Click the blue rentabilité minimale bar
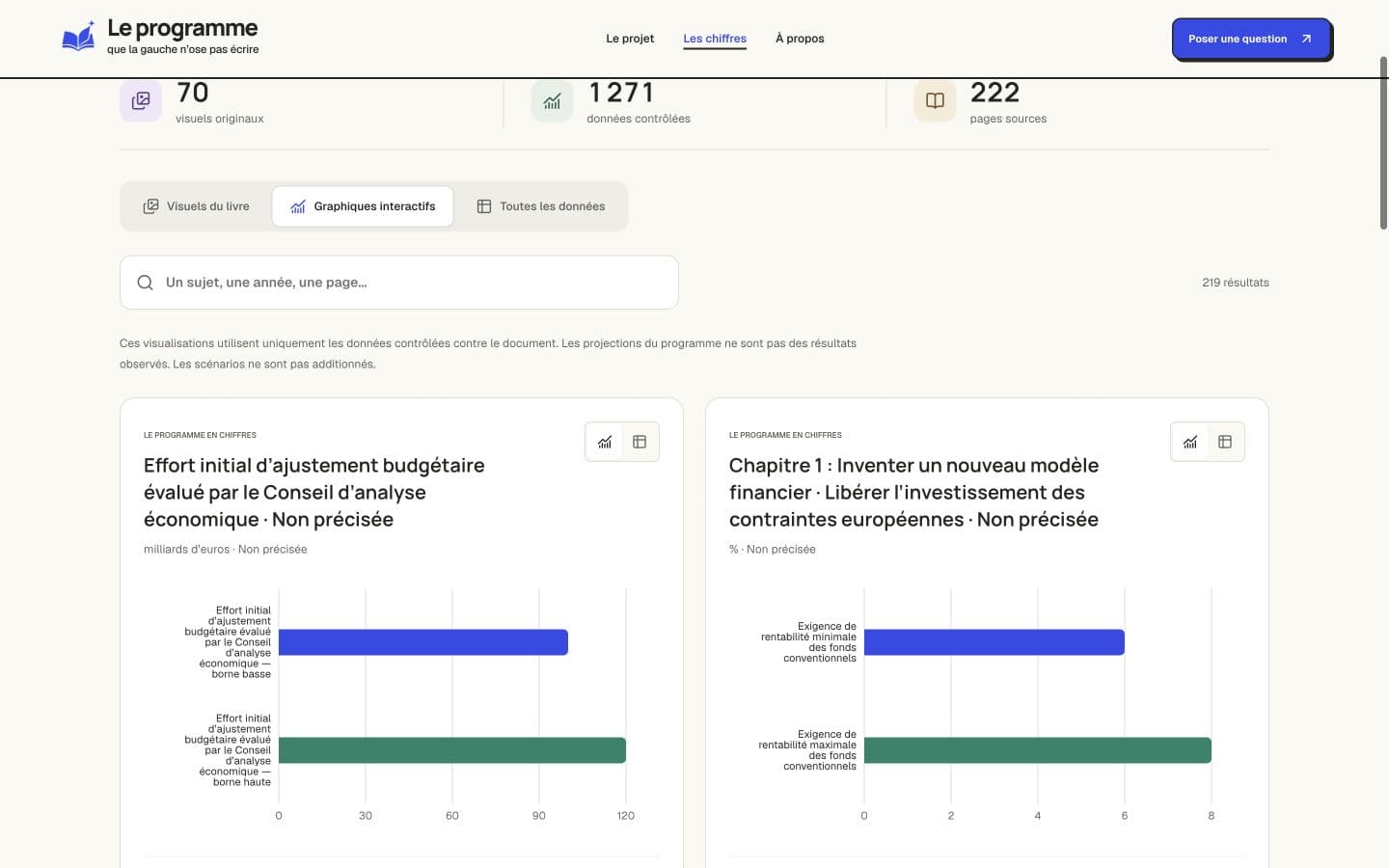Screen dimensions: 1389x868 point(994,642)
